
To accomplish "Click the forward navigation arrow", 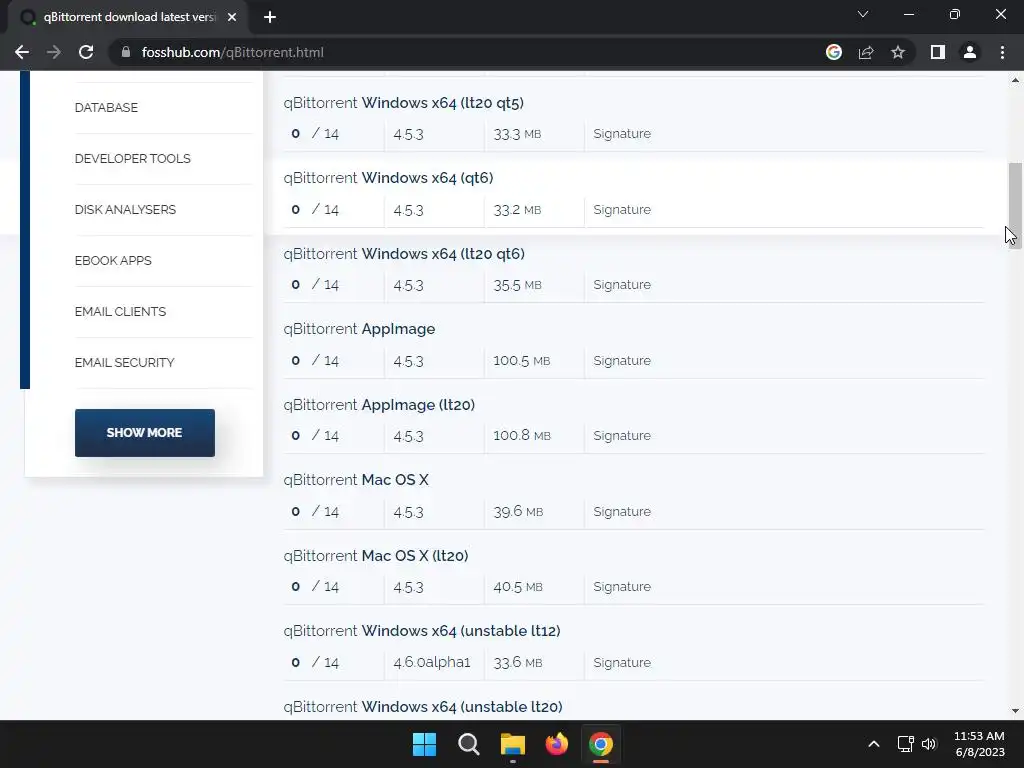I will point(54,52).
